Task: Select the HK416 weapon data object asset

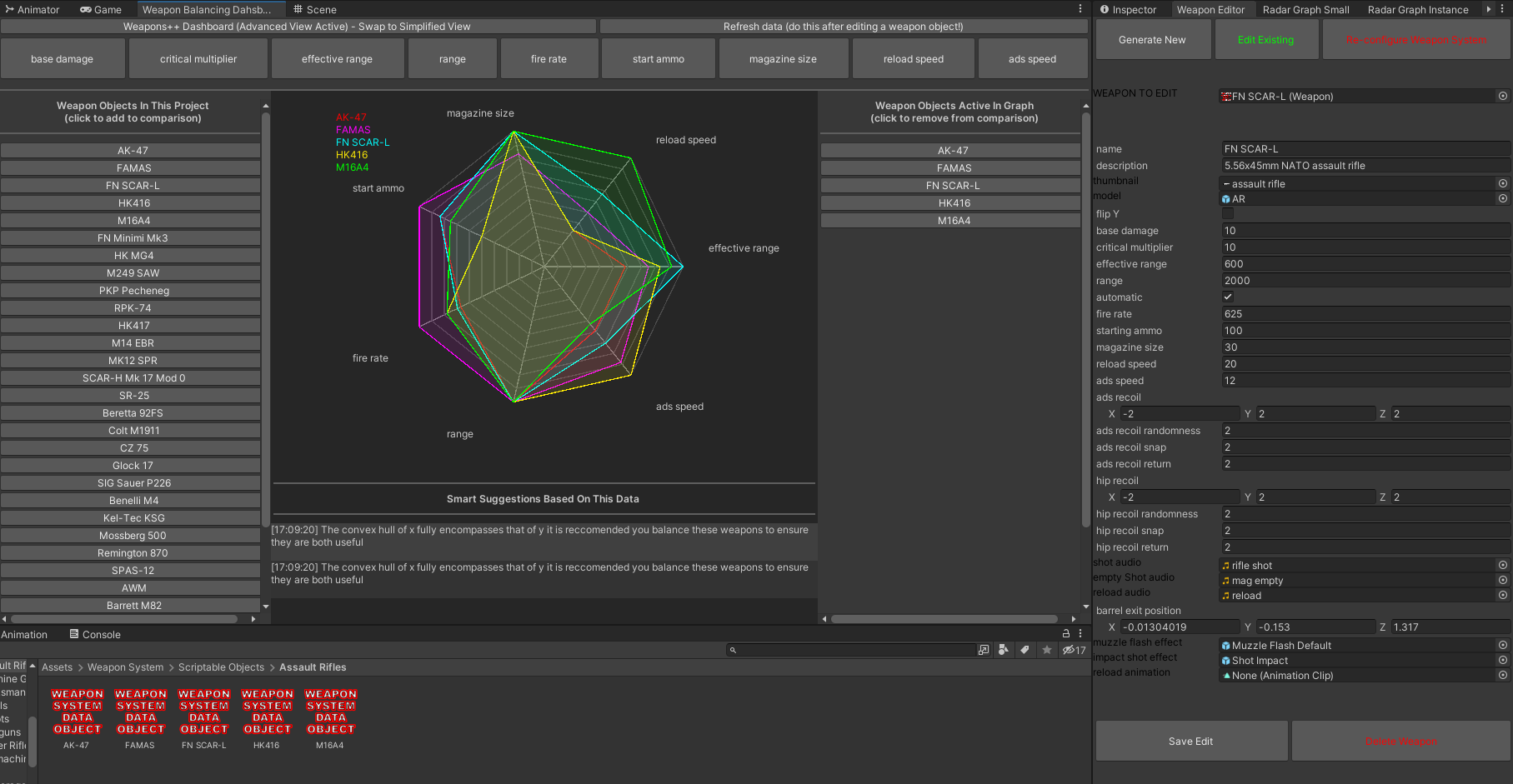Action: point(267,712)
